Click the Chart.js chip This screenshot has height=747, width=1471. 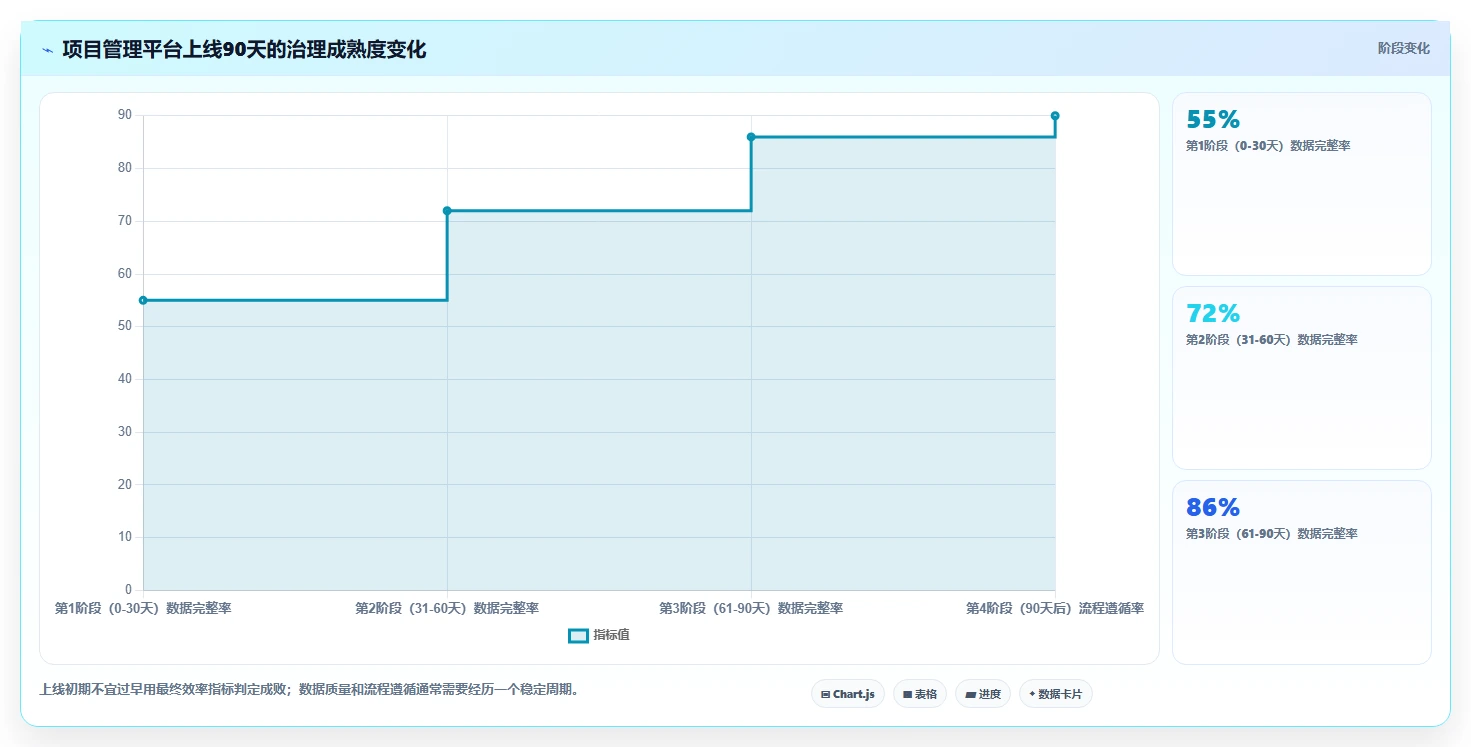[x=848, y=694]
